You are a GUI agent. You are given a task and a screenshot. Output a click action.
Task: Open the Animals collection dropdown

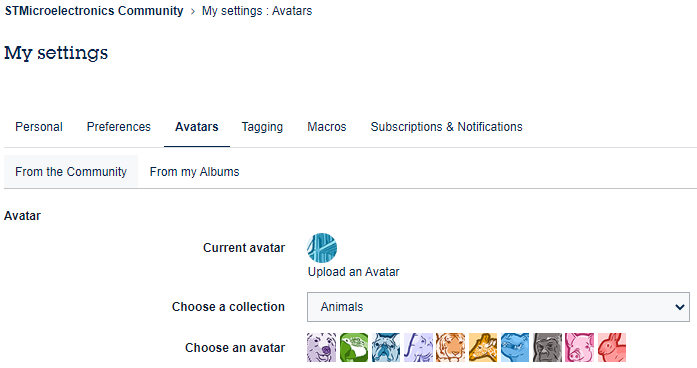coord(498,307)
